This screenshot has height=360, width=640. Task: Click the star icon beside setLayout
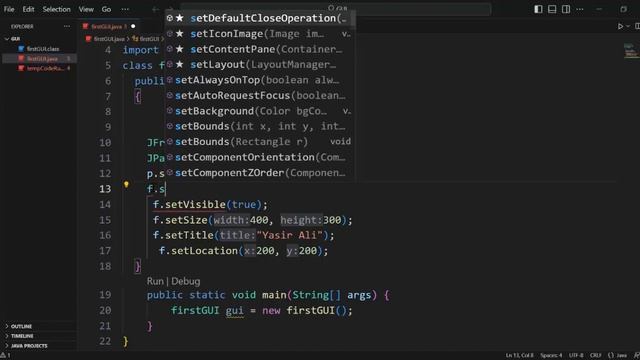click(x=180, y=64)
